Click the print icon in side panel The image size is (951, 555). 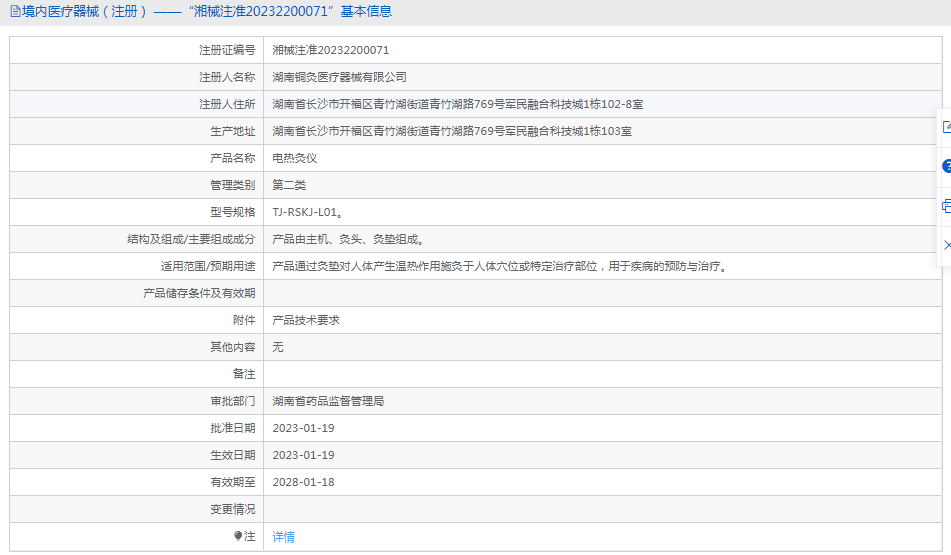[947, 206]
